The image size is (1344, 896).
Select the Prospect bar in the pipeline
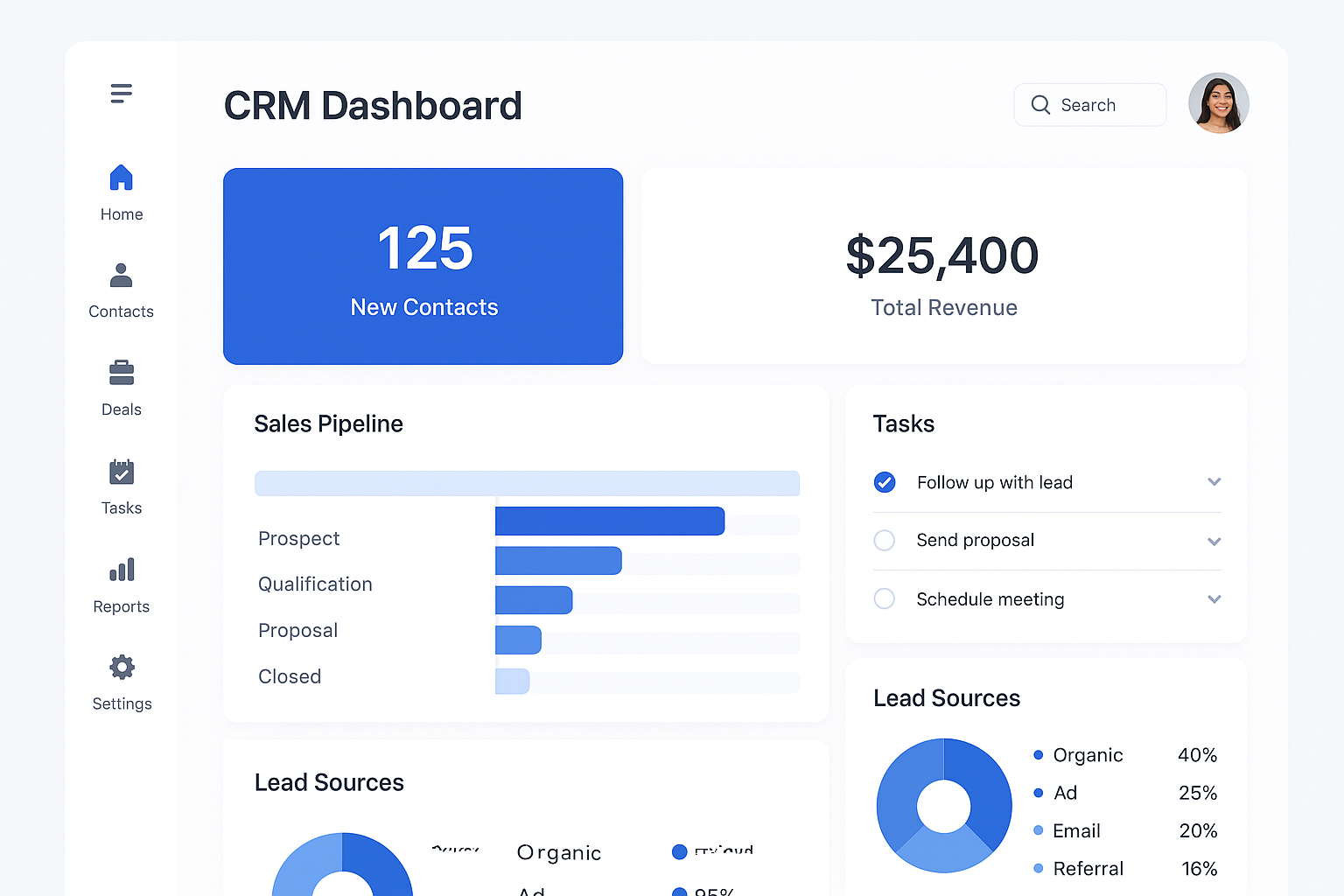[610, 521]
